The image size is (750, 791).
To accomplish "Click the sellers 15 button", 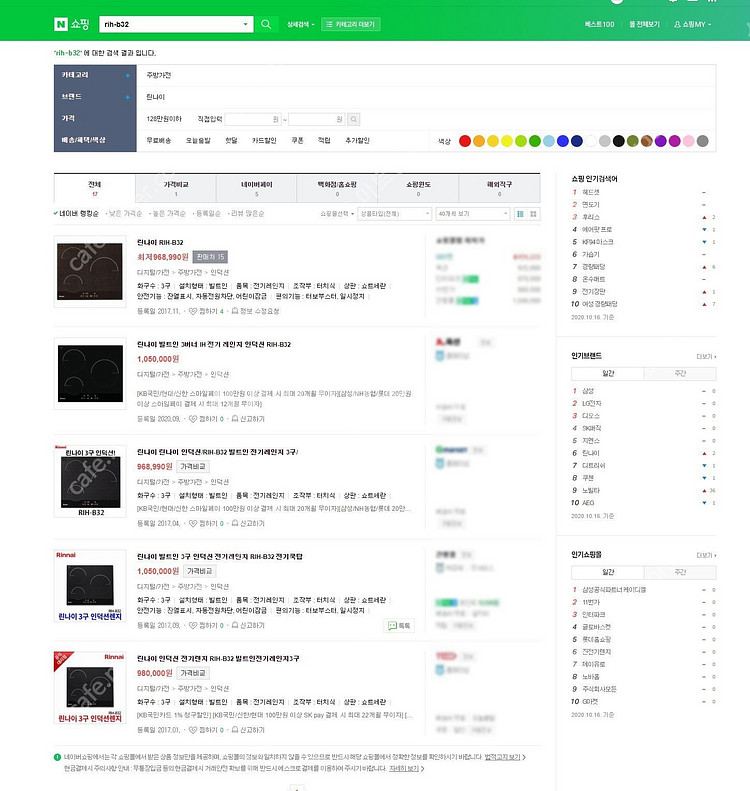I will point(210,257).
